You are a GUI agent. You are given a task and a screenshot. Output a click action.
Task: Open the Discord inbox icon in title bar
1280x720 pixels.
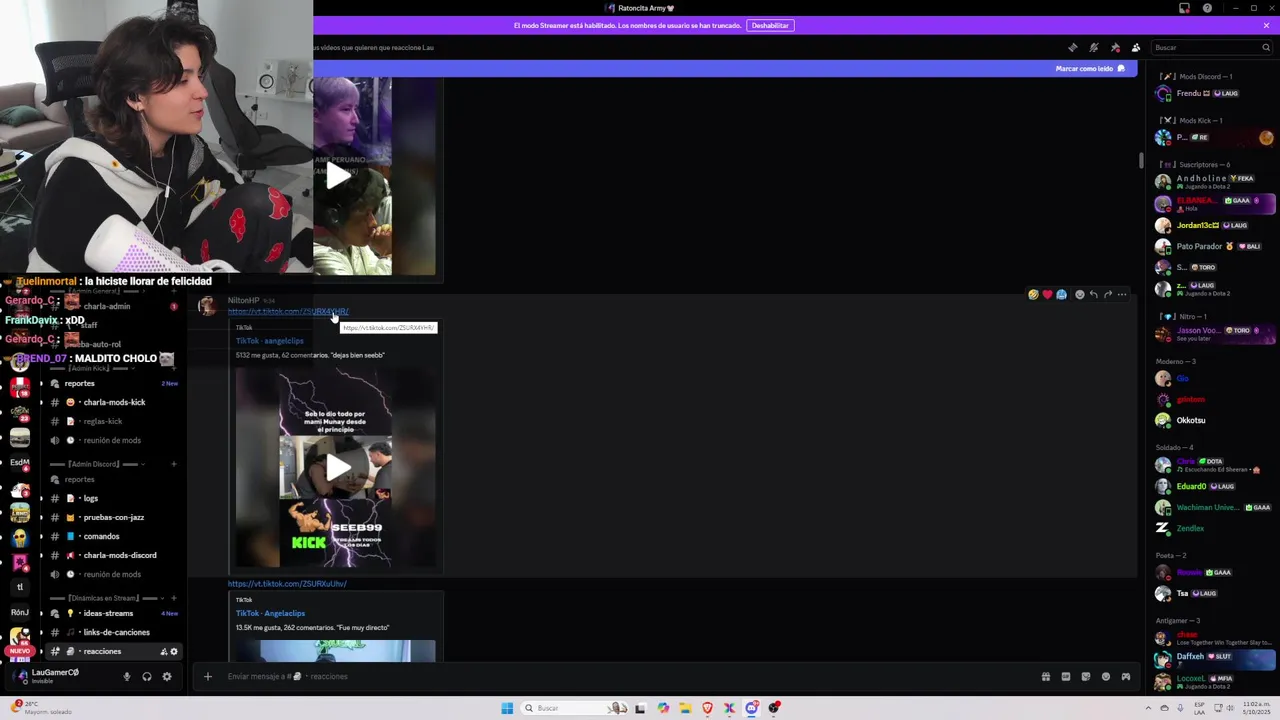(x=1185, y=8)
